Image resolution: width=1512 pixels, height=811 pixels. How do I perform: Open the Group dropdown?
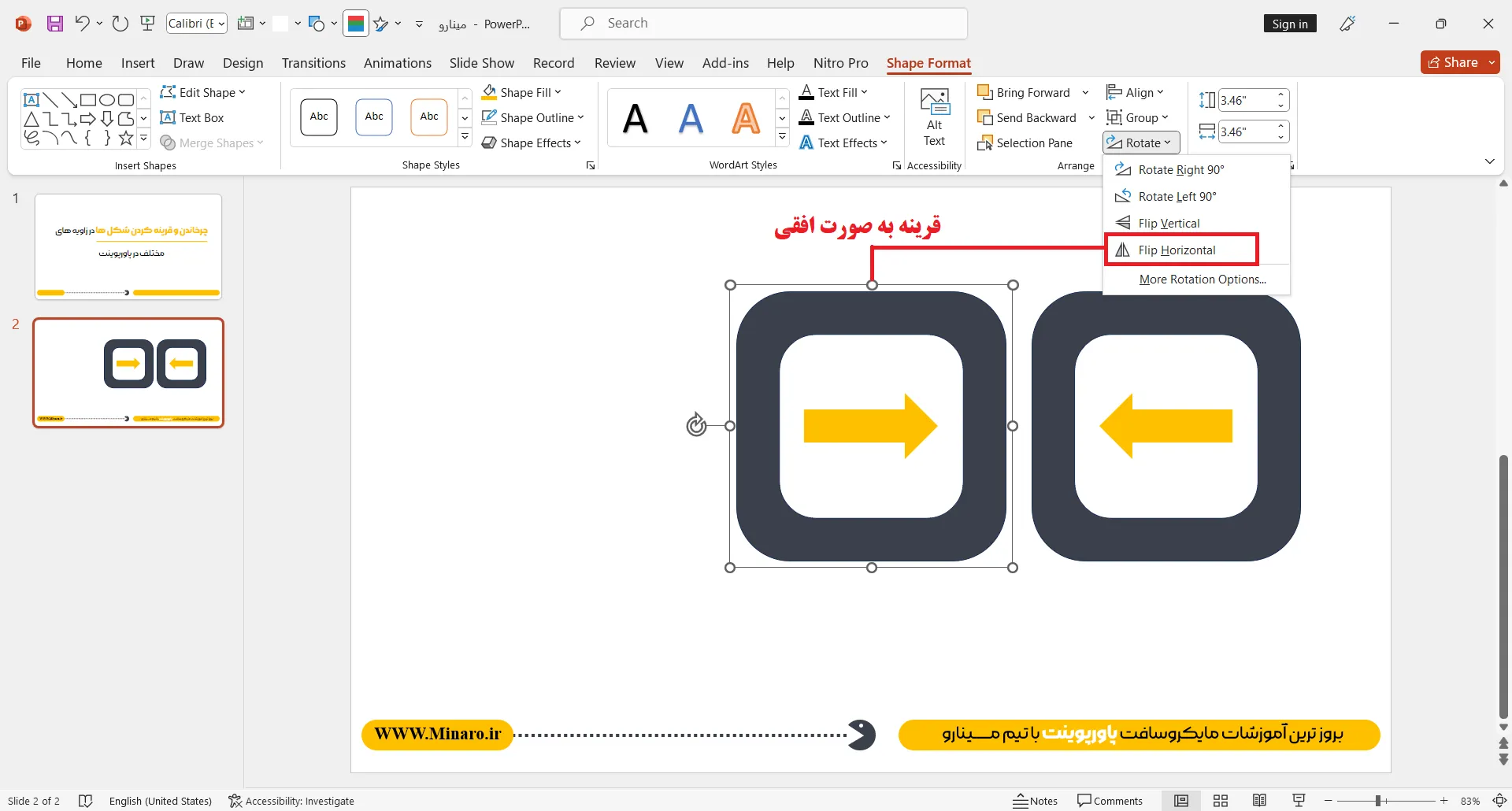(x=1137, y=117)
